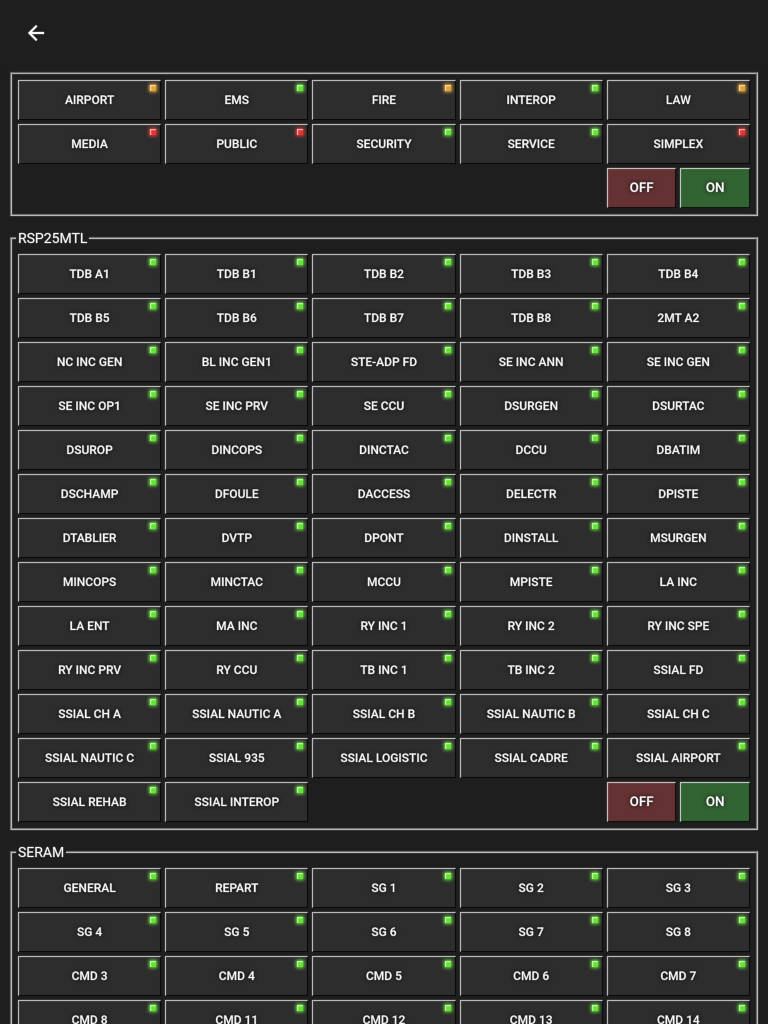Toggle the DTABLIER talkgroup
The image size is (768, 1024).
89,537
